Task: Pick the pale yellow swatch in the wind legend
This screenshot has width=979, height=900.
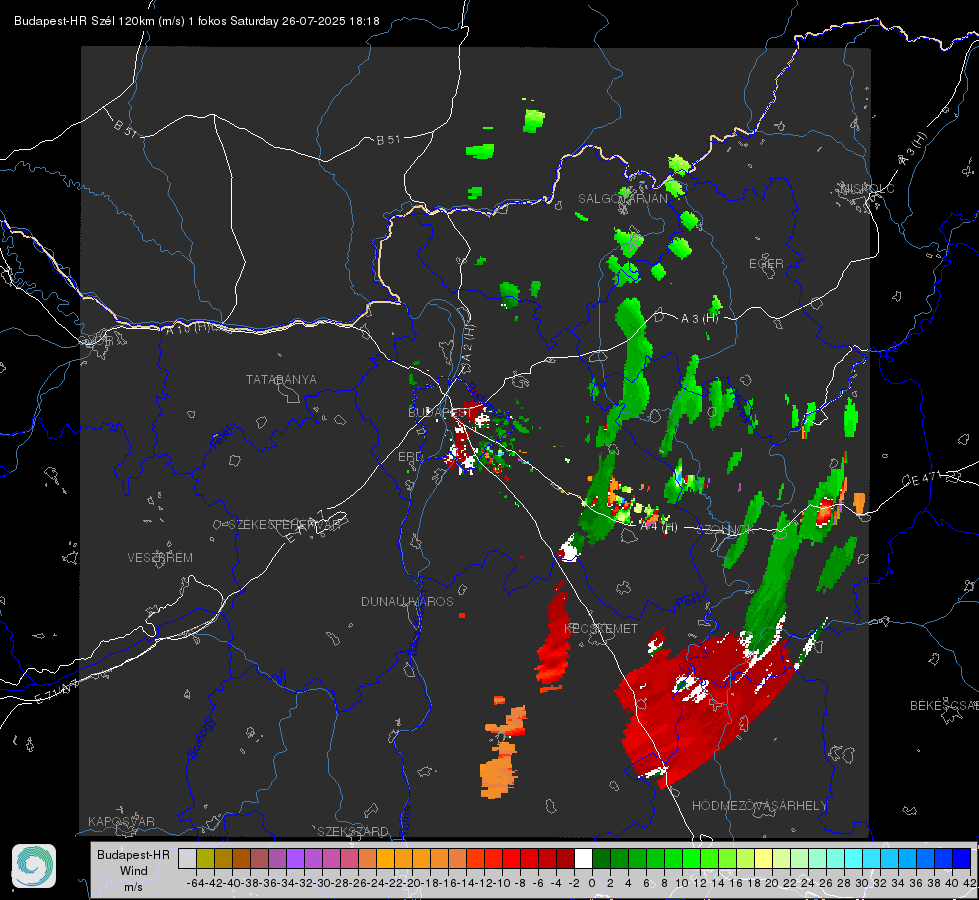Action: 763,858
